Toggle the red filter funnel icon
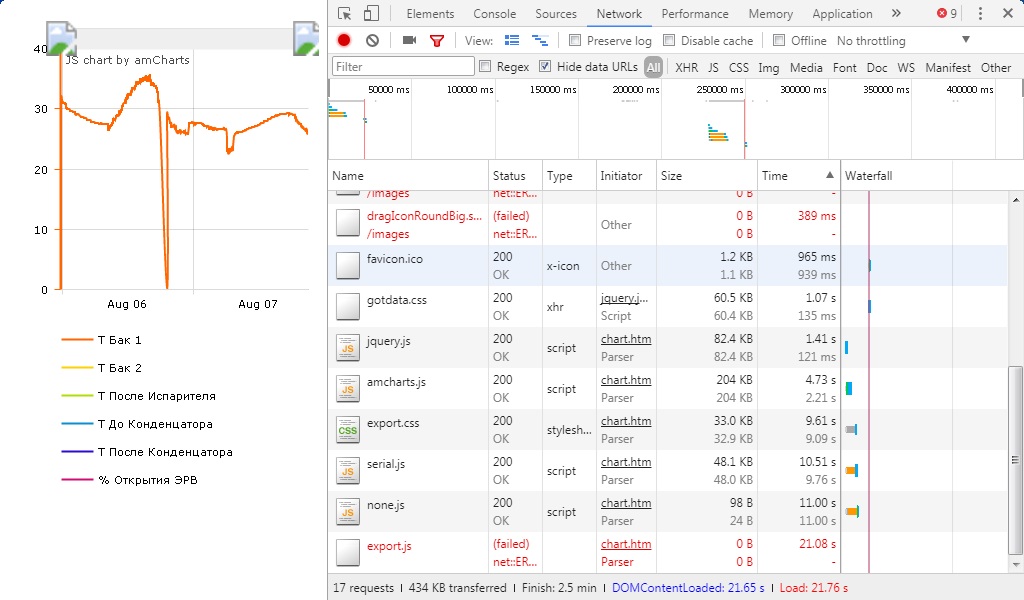This screenshot has width=1024, height=600. 436,41
